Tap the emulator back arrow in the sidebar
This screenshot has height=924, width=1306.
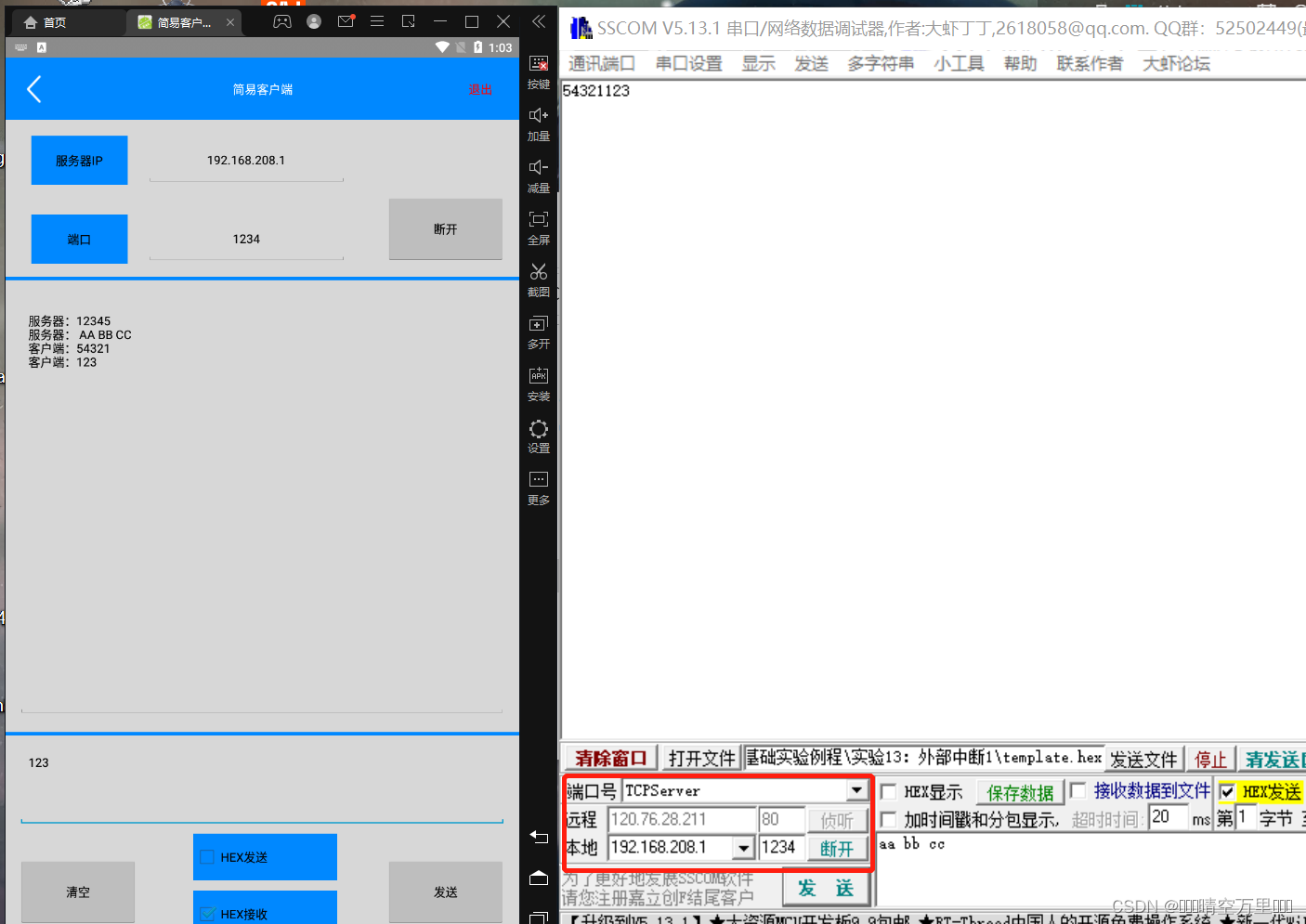click(x=539, y=837)
